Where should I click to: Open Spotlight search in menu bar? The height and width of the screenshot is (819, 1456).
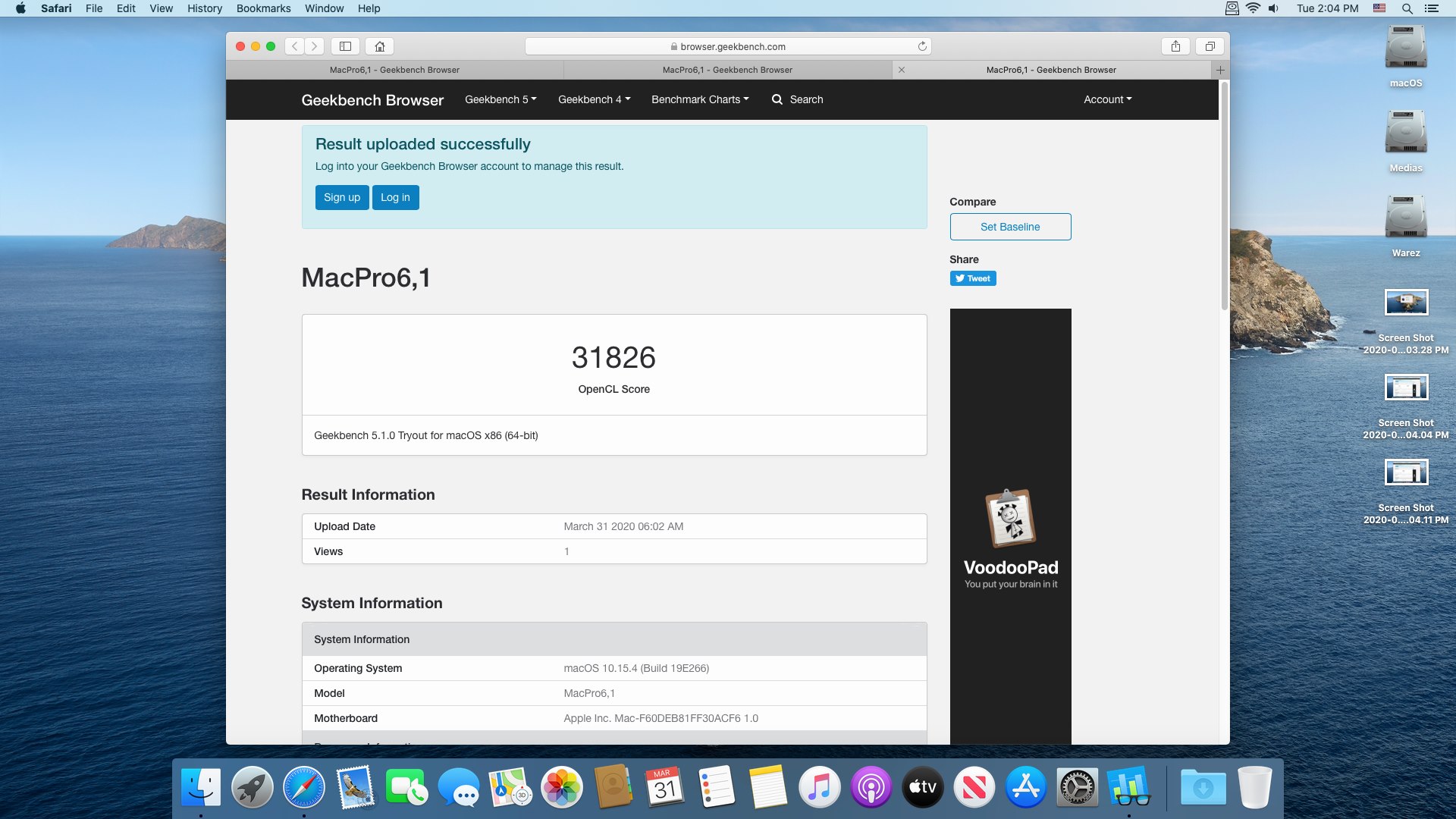pos(1407,8)
